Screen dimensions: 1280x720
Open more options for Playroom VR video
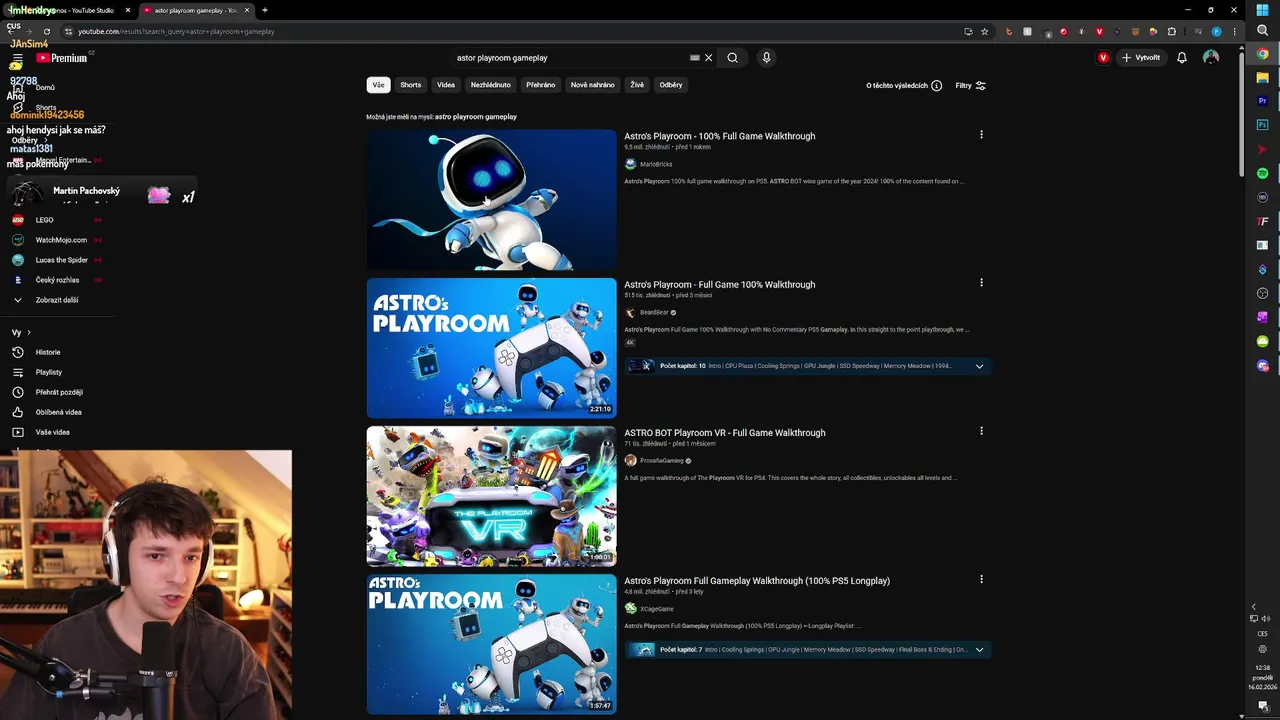pyautogui.click(x=981, y=431)
